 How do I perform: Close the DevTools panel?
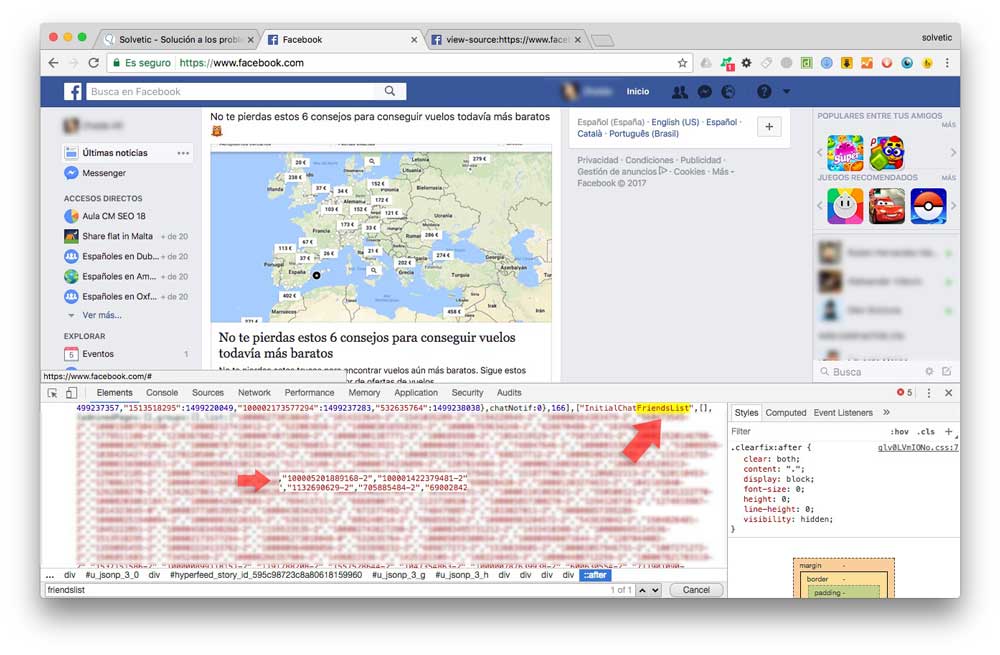tap(948, 393)
